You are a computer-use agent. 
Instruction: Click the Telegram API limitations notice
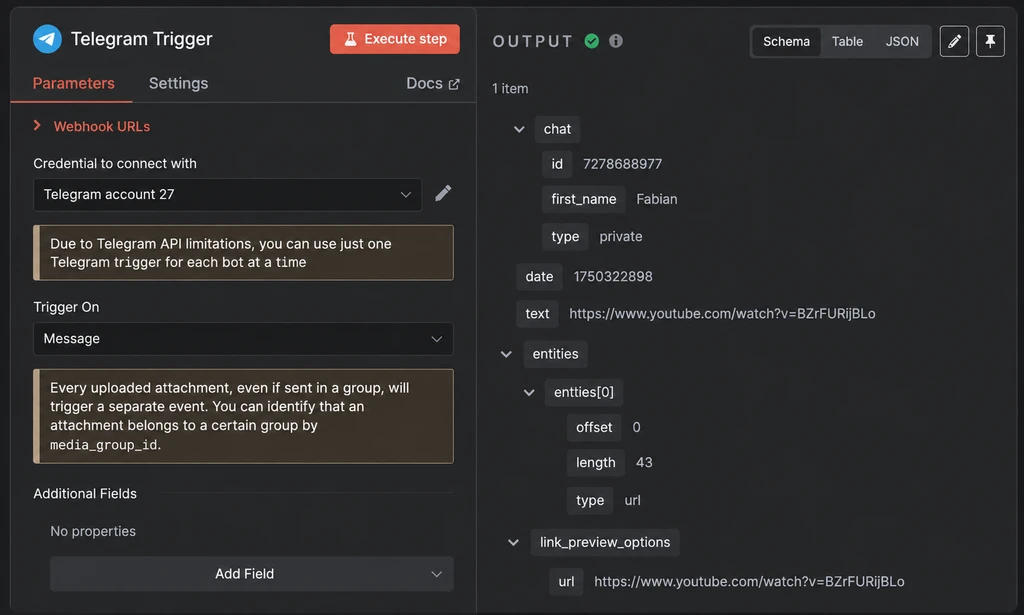click(243, 253)
